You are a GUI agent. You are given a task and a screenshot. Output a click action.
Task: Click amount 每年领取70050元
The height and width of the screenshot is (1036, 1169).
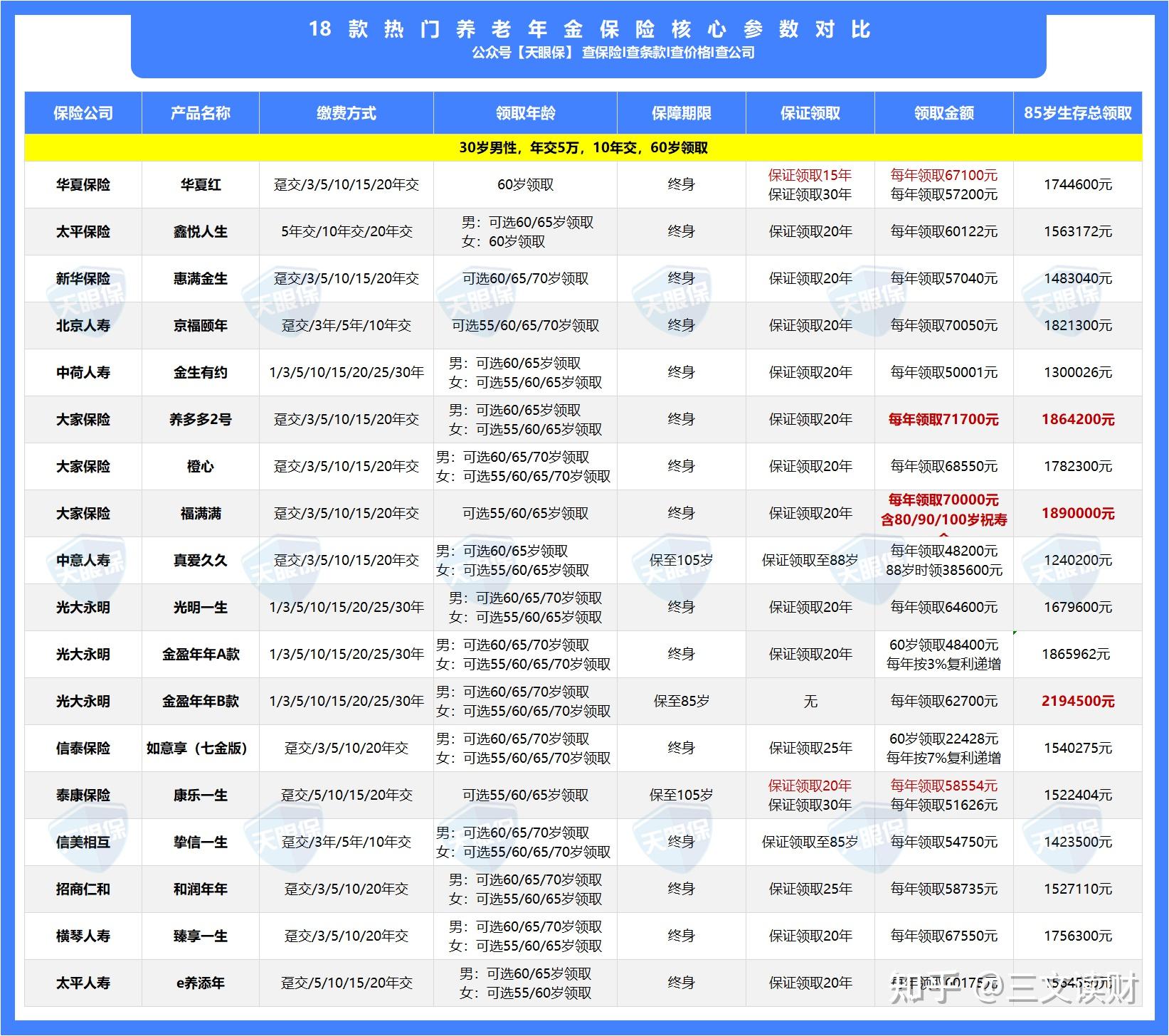pos(944,326)
